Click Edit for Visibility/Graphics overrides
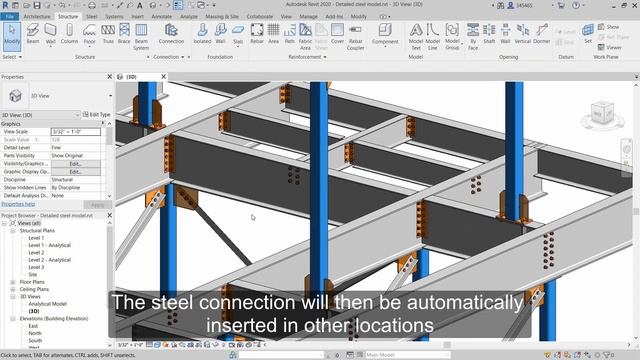 [x=76, y=164]
